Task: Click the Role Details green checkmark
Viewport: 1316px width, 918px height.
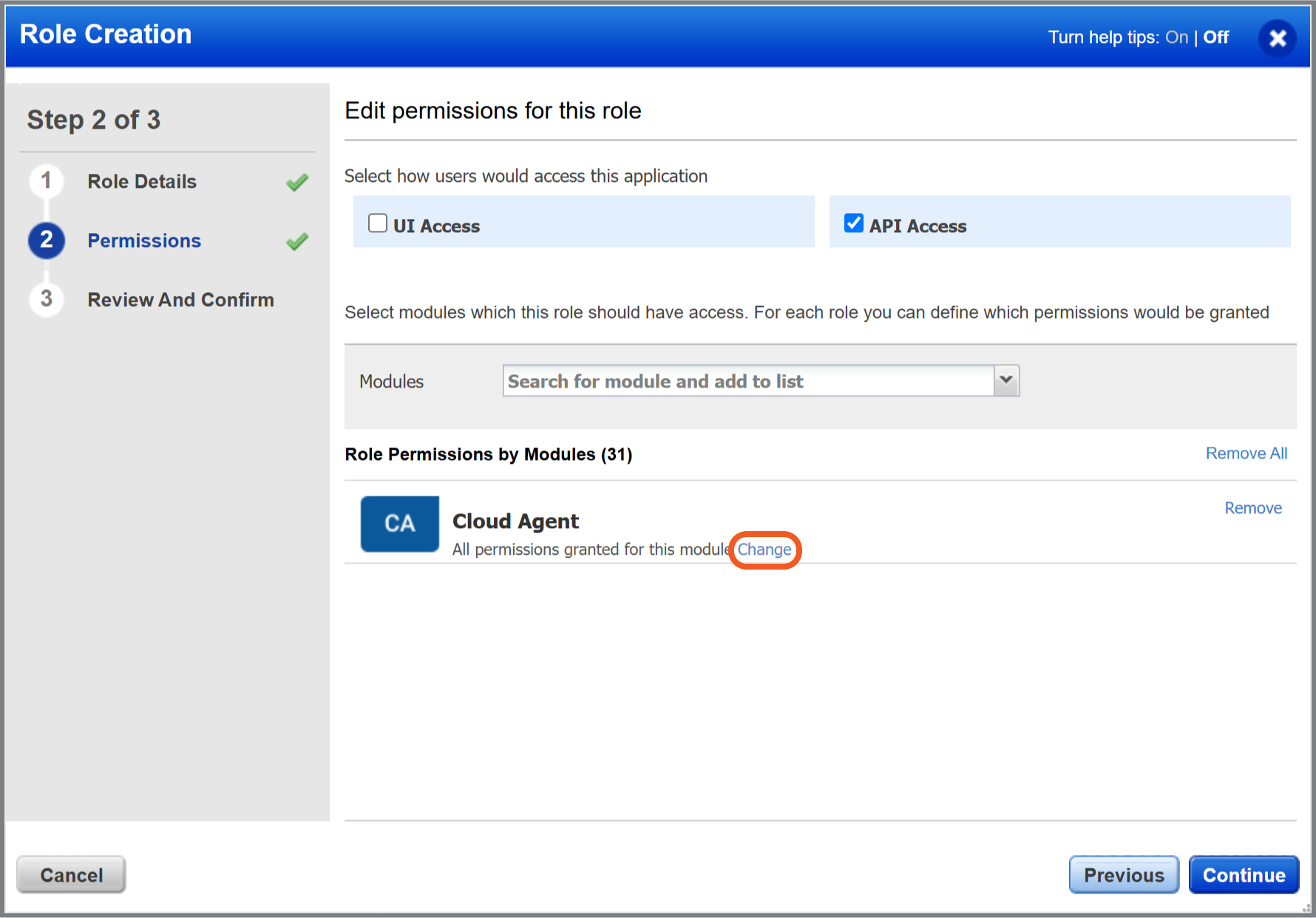Action: tap(297, 182)
